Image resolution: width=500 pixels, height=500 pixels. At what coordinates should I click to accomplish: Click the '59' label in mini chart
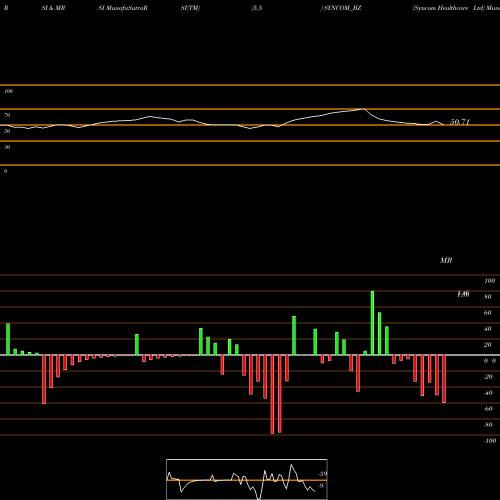point(323,474)
